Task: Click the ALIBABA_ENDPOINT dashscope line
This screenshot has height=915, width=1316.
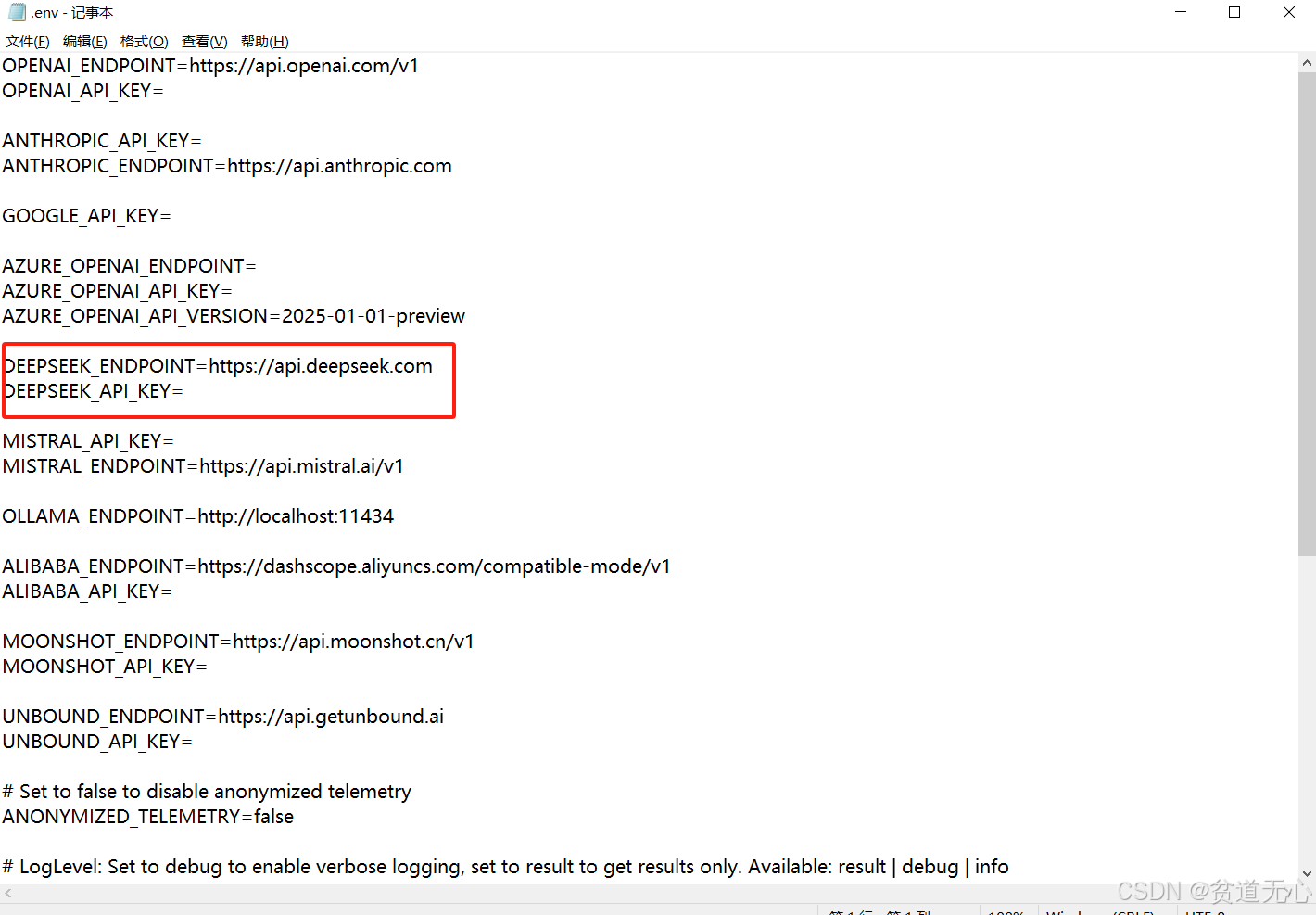Action: coord(336,566)
